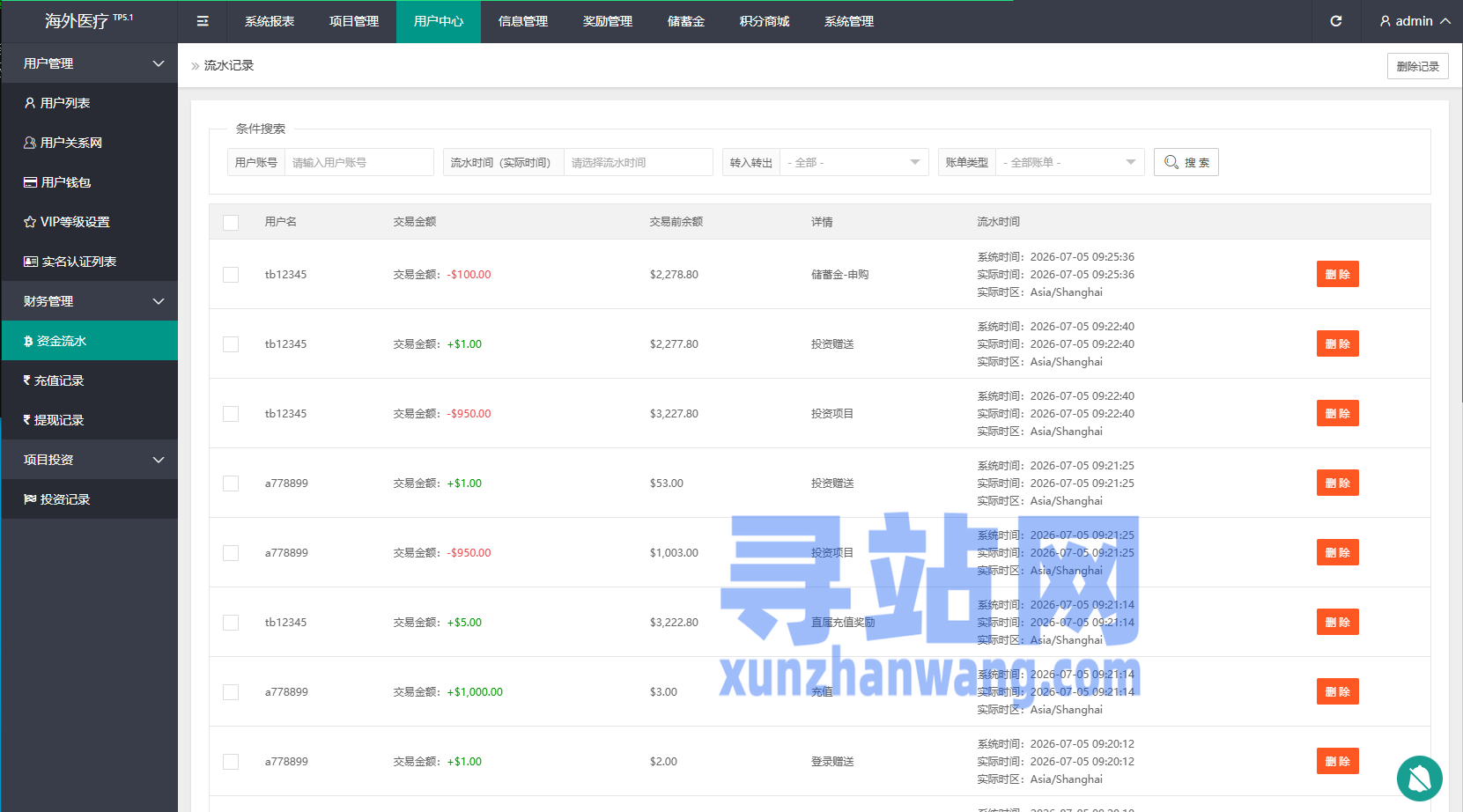Image resolution: width=1463 pixels, height=812 pixels.
Task: Open the 账单类型 dropdown
Action: click(1069, 162)
